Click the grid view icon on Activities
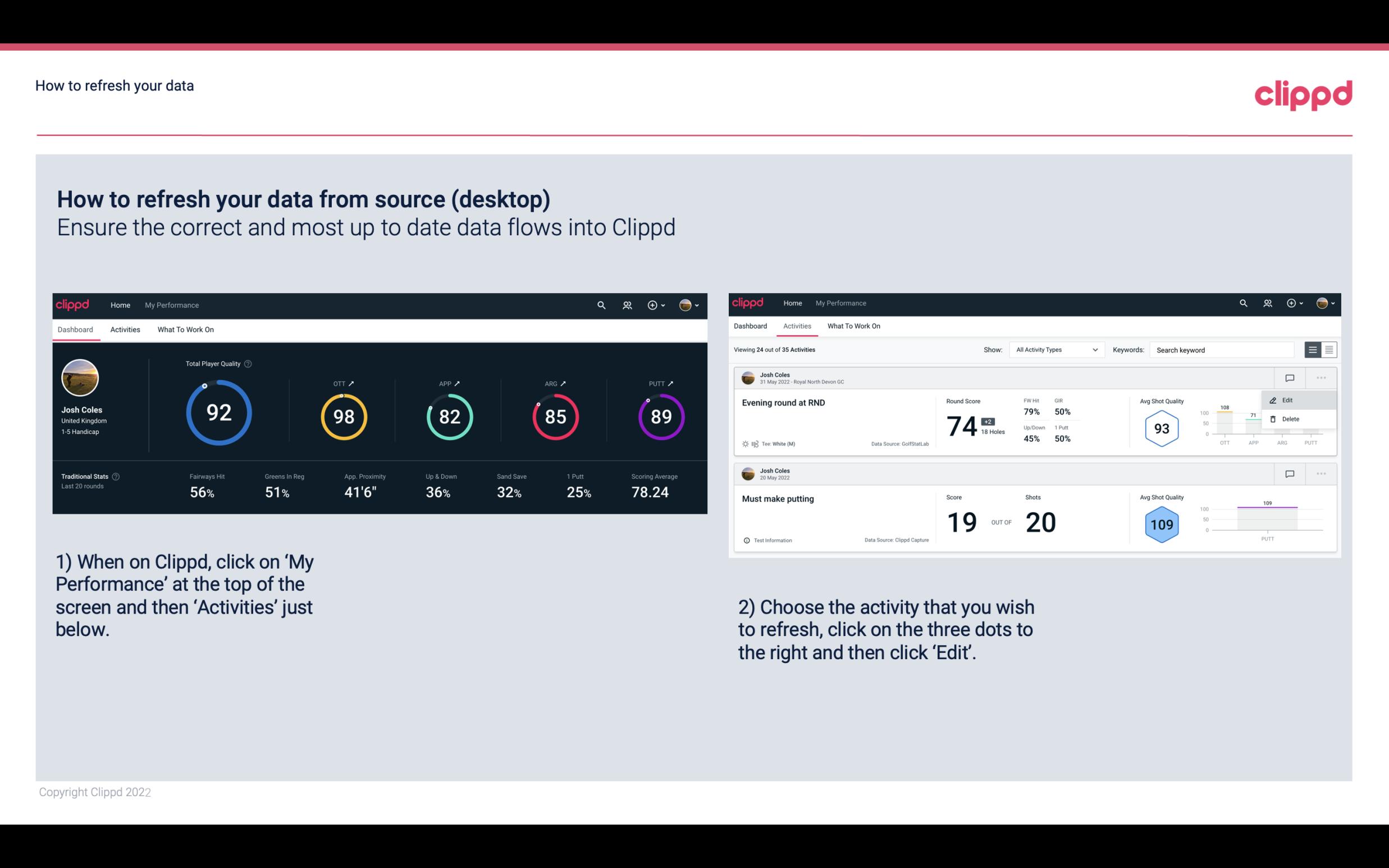This screenshot has width=1389, height=868. 1329,349
